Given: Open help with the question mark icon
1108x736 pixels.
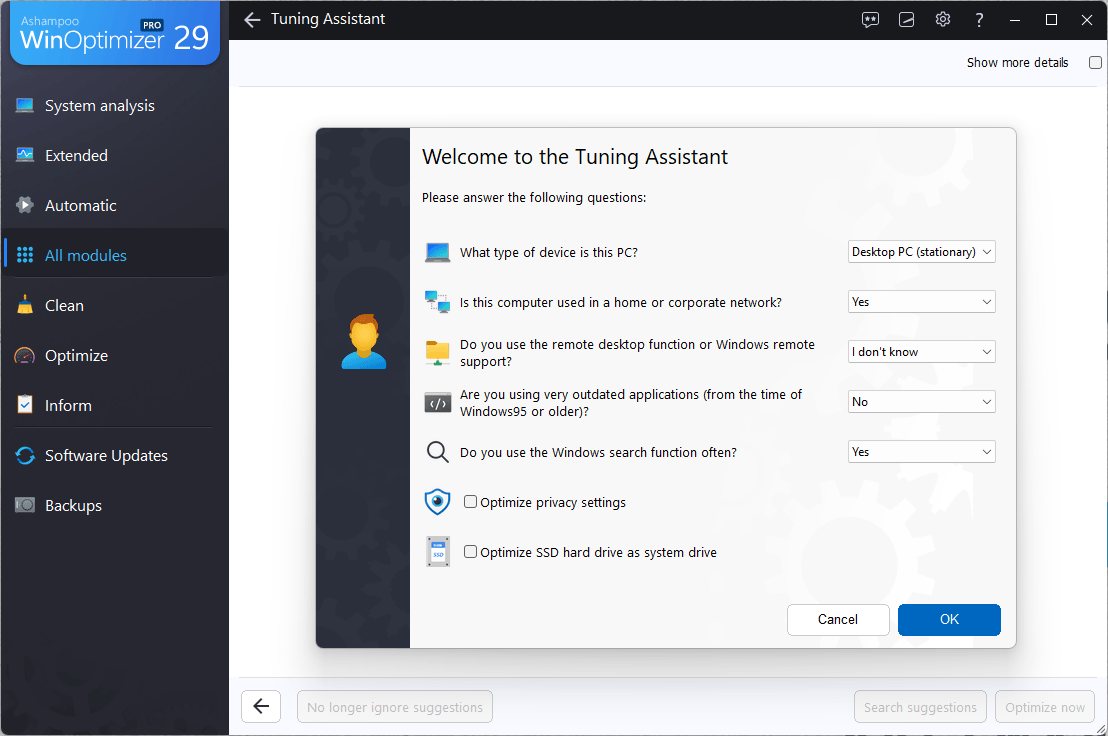Looking at the screenshot, I should (979, 19).
